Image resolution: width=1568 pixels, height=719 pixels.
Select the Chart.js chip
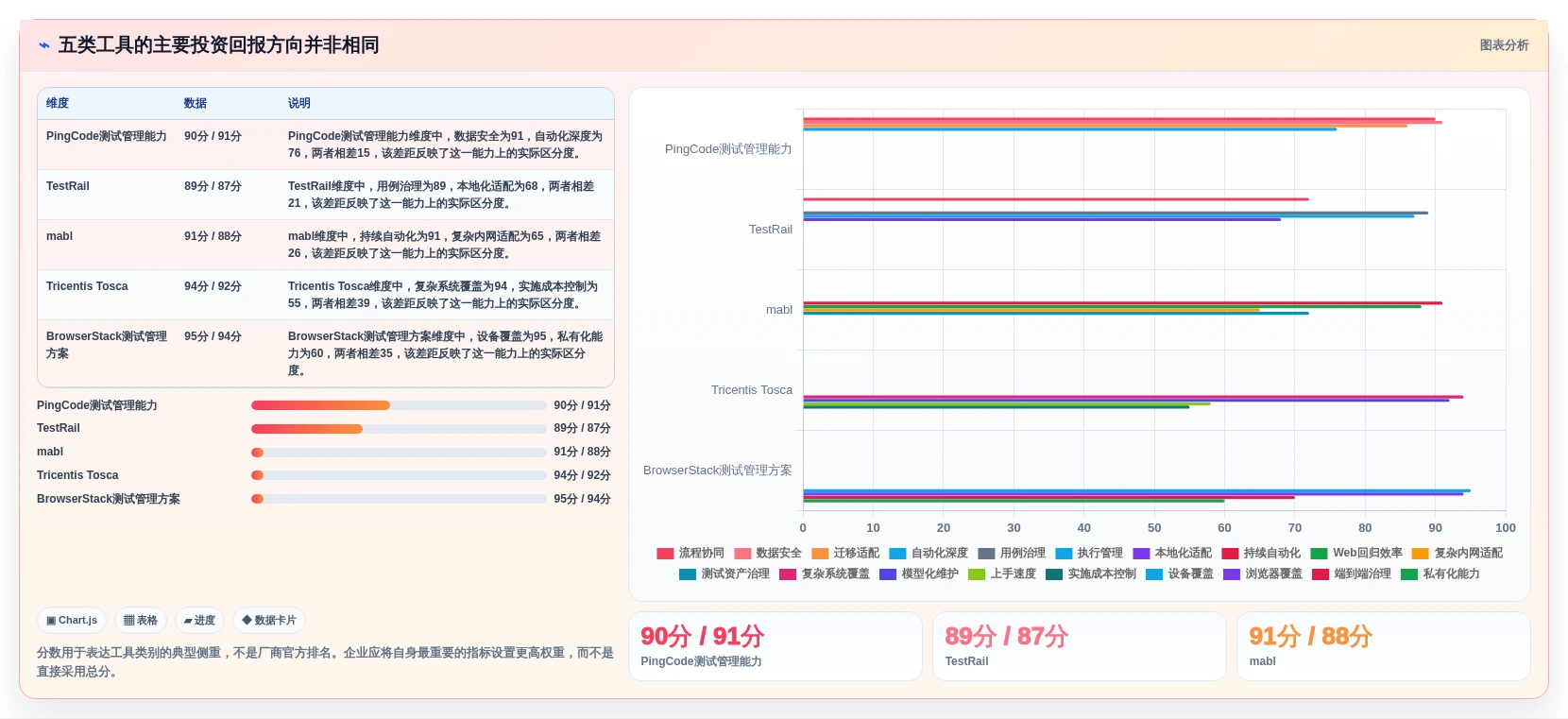72,621
